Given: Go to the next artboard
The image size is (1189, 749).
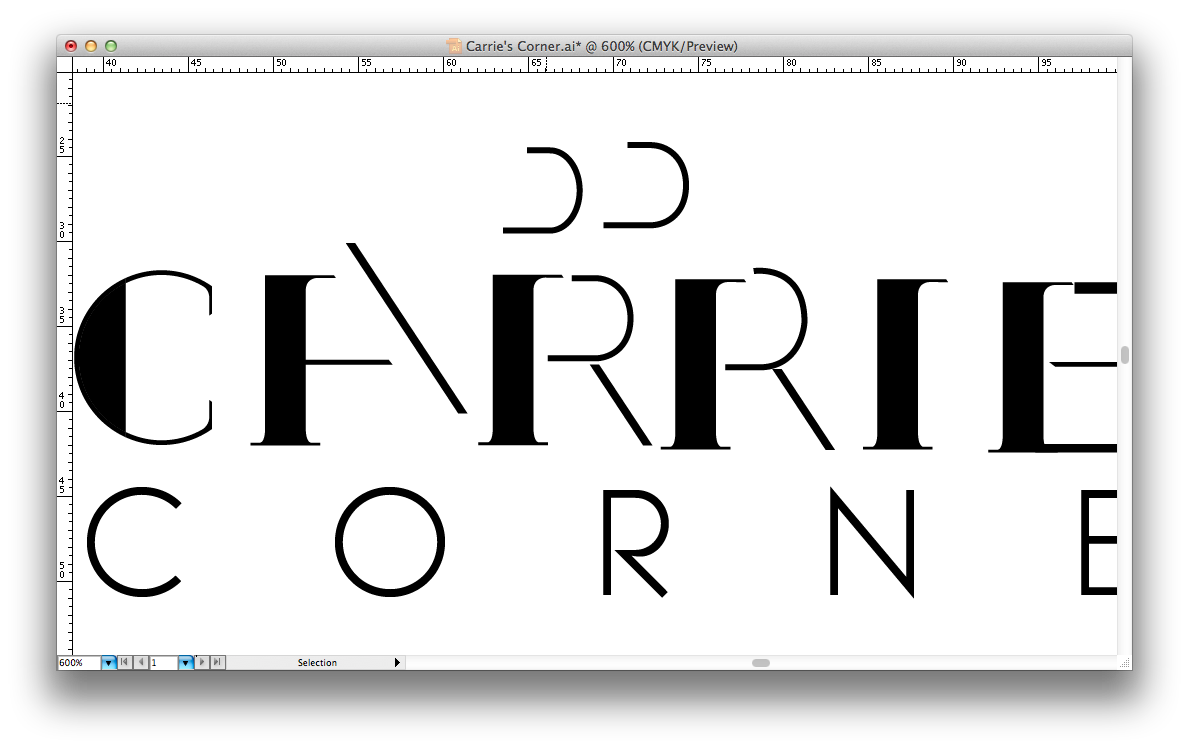Looking at the screenshot, I should [x=202, y=662].
